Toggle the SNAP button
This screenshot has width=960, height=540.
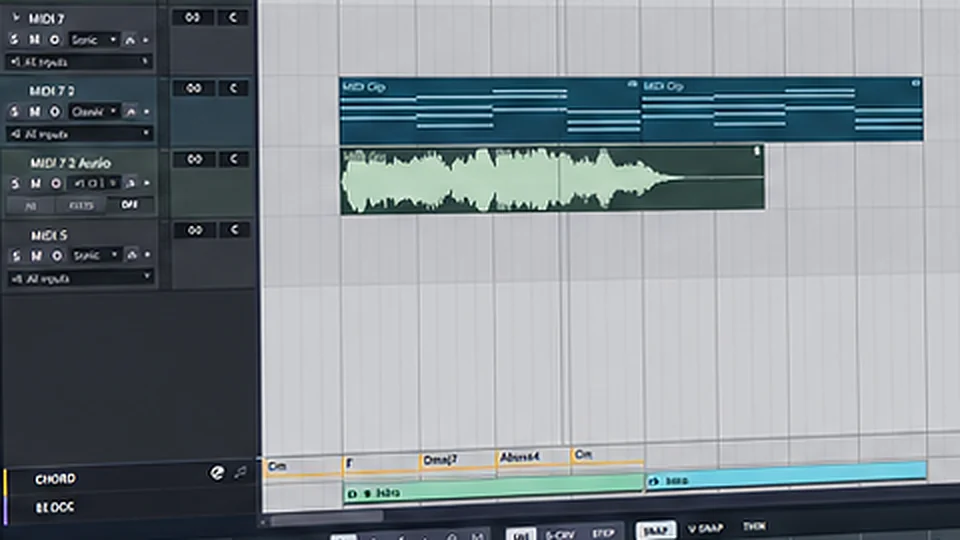click(656, 530)
